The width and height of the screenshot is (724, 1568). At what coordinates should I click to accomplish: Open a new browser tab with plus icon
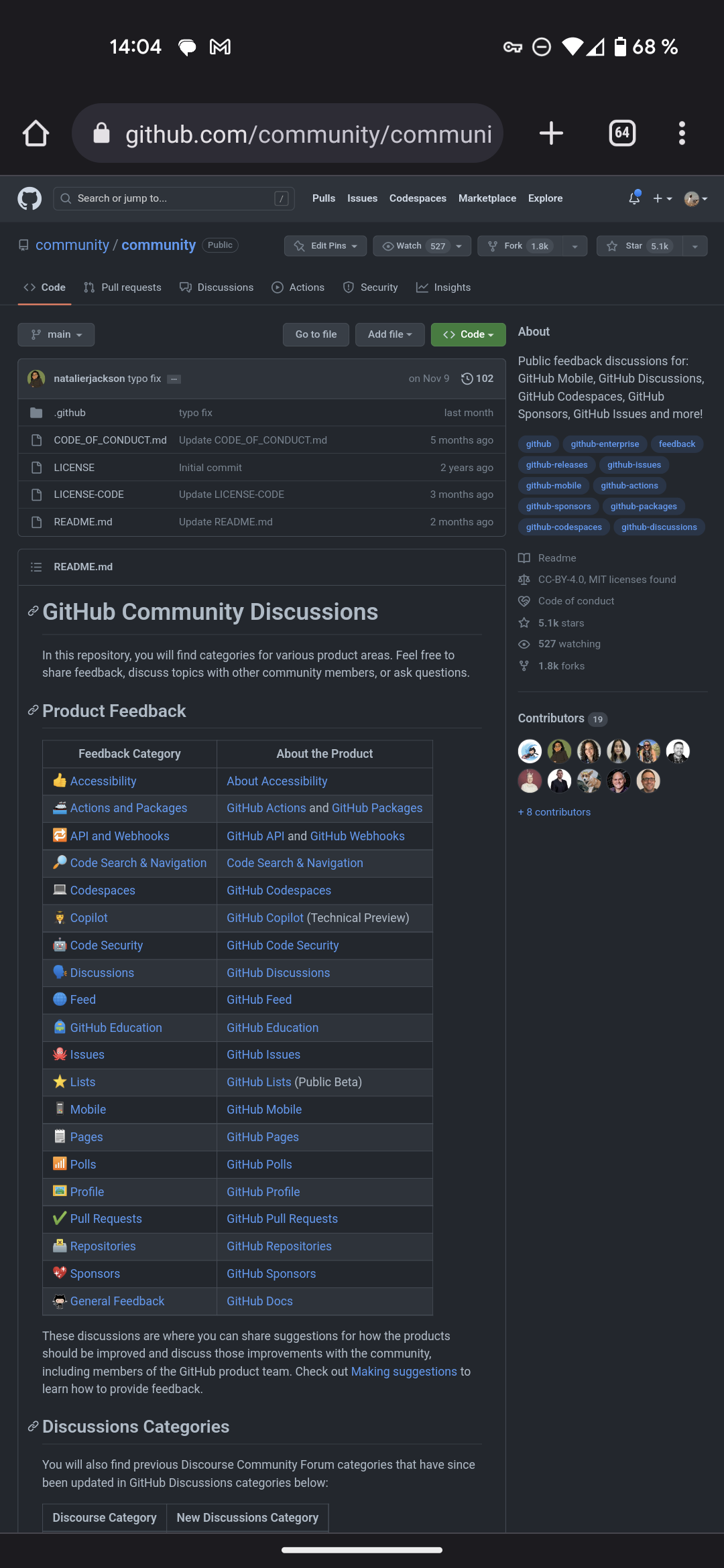tap(551, 133)
